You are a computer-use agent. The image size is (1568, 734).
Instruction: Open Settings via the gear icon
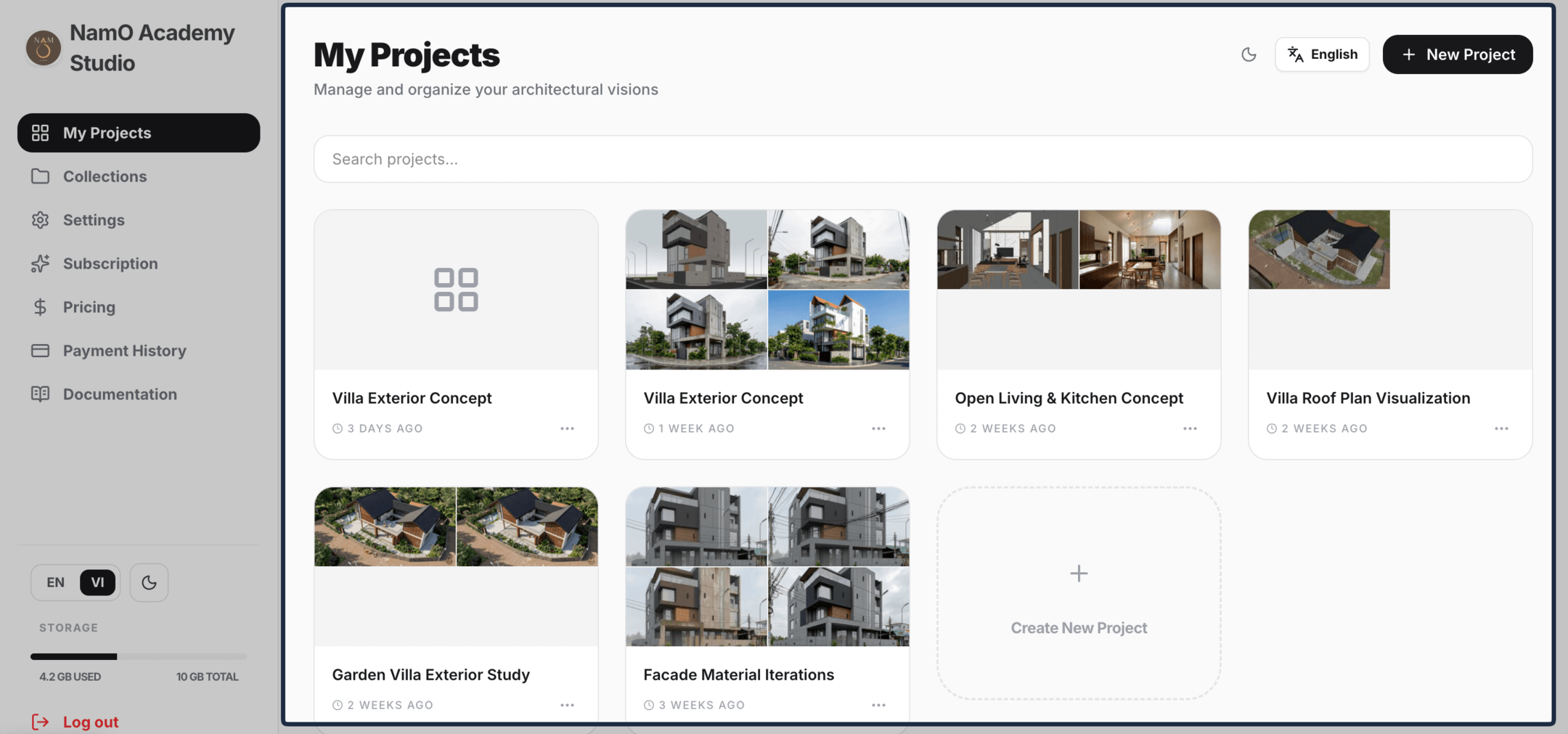point(41,220)
